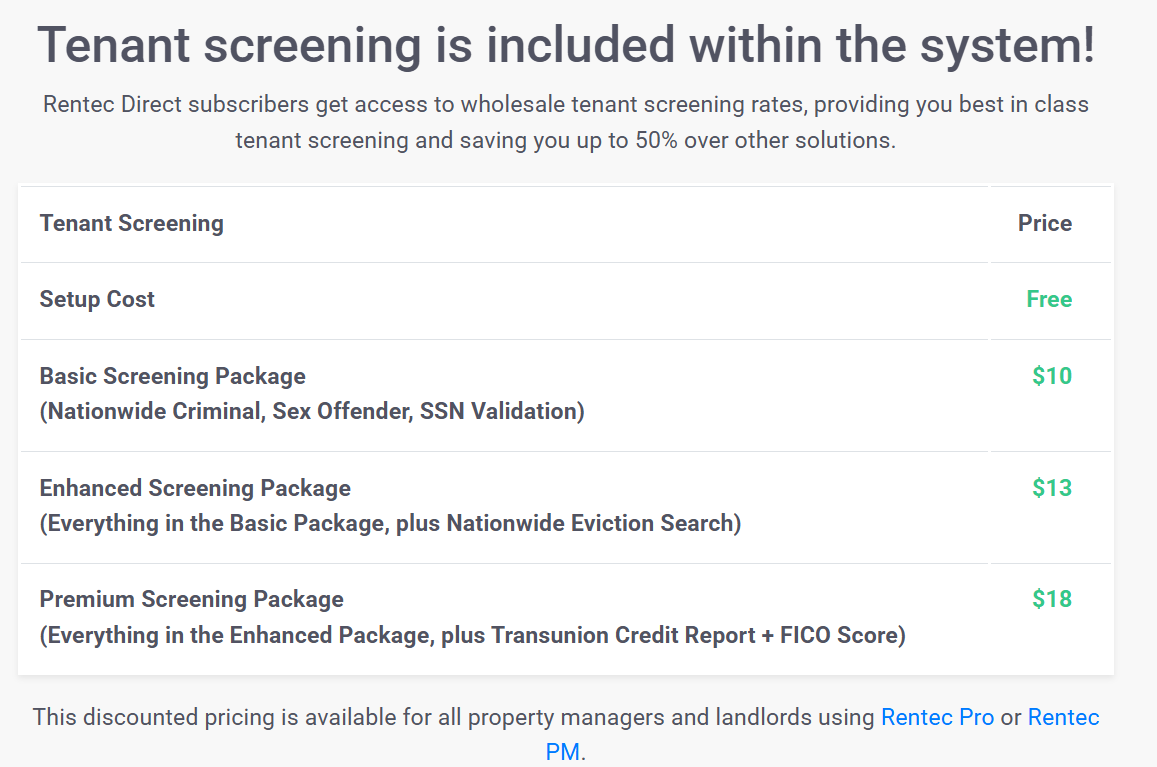Follow the Rentec PM link
1157x767 pixels.
pyautogui.click(x=1063, y=718)
